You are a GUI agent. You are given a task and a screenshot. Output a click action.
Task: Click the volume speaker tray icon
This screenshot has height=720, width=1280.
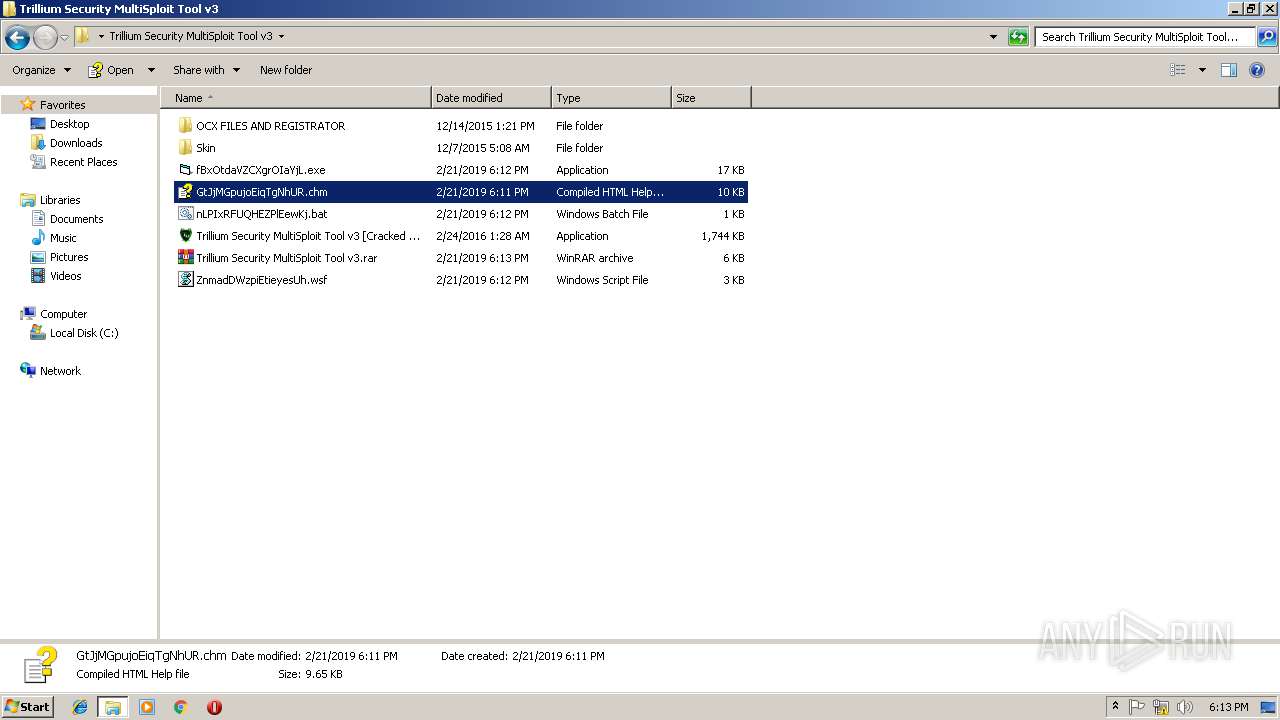[x=1185, y=707]
